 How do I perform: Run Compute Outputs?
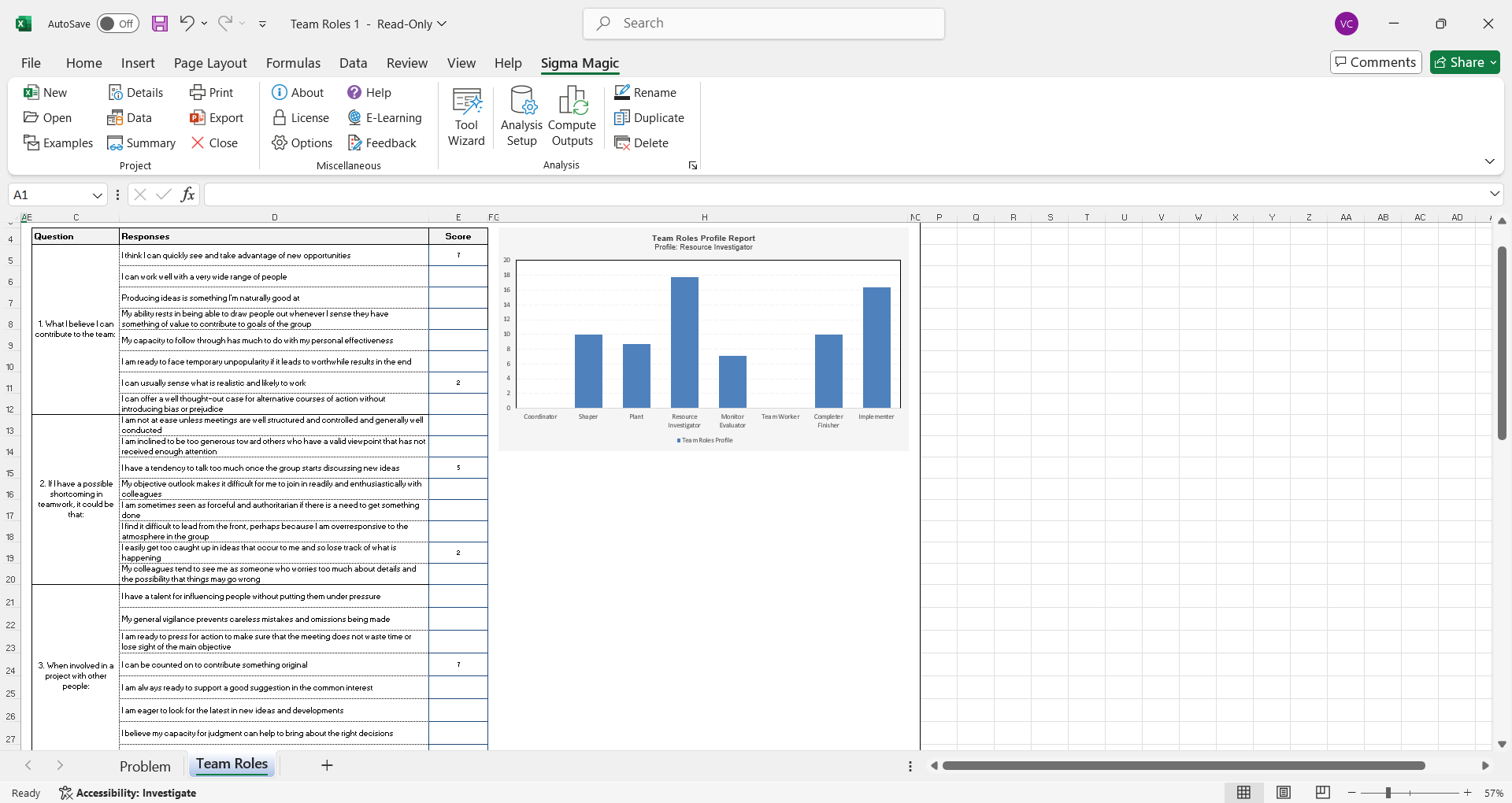[x=572, y=117]
